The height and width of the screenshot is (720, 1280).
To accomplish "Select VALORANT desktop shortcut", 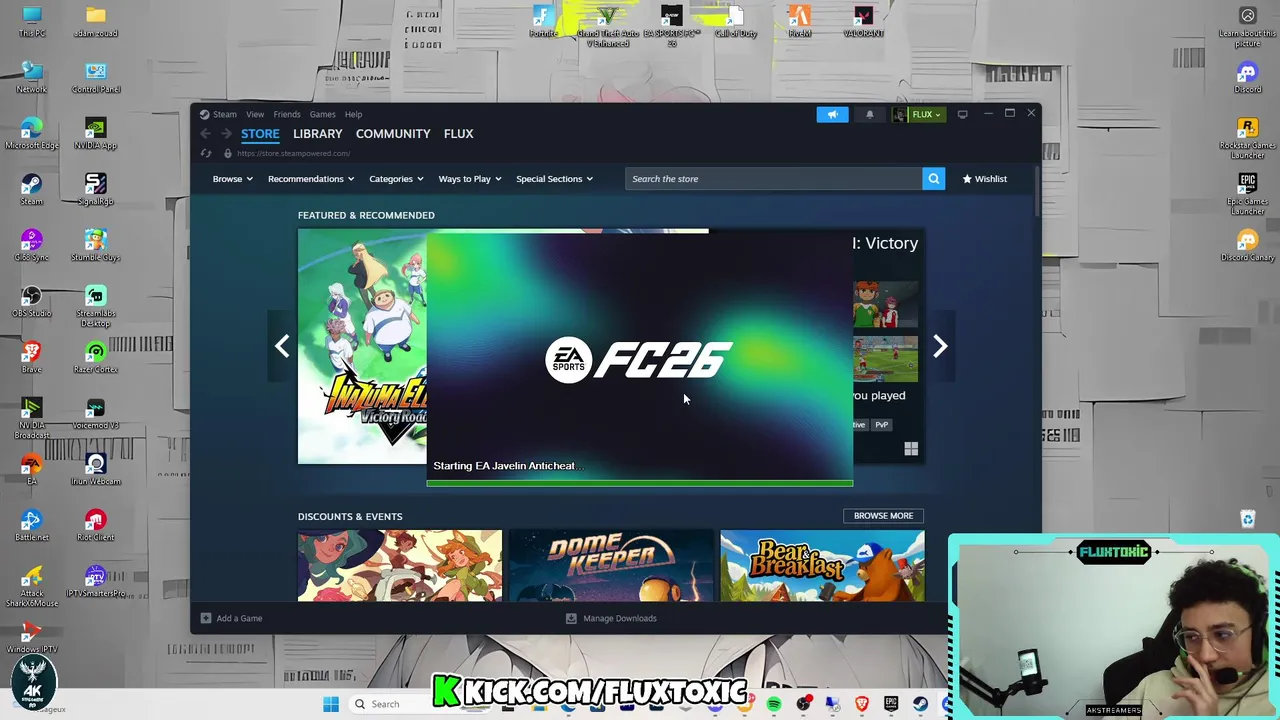I will 863,21.
